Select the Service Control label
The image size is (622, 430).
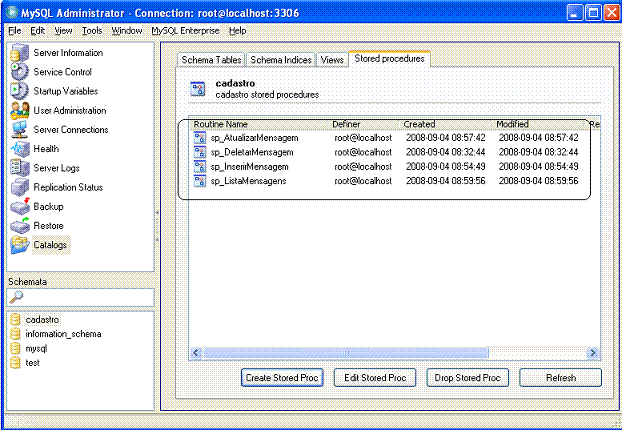pos(63,72)
